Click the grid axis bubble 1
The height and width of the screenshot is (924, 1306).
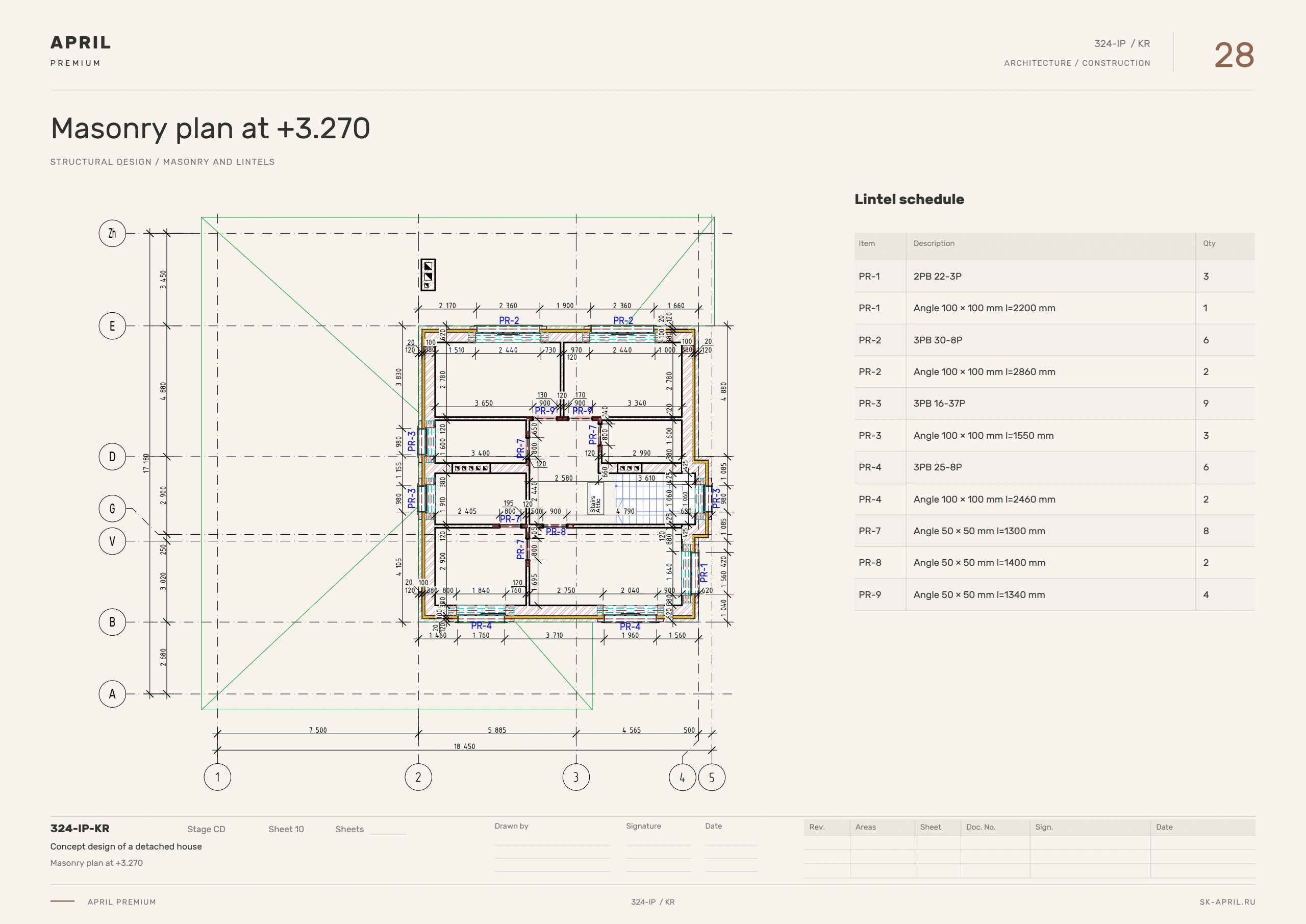(x=217, y=777)
